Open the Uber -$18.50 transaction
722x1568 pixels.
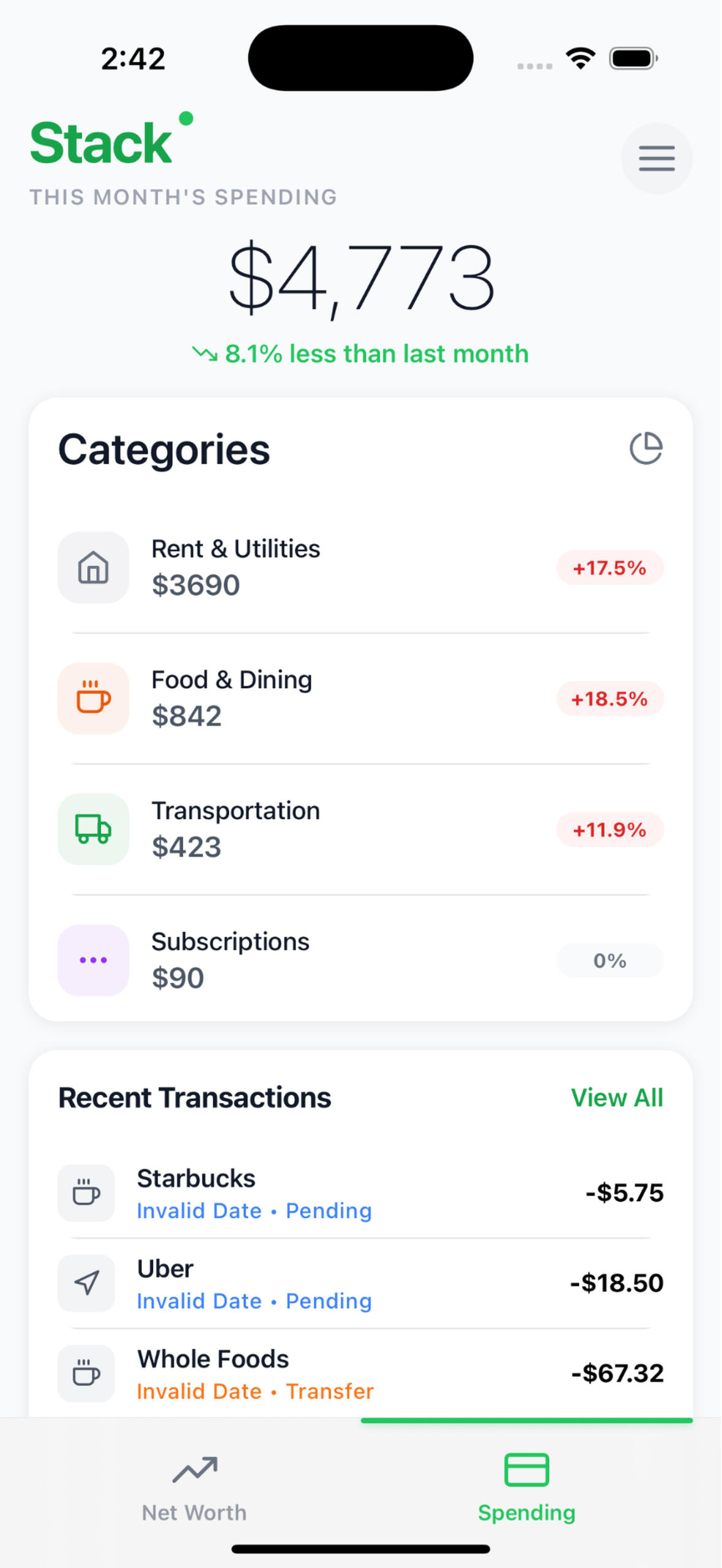(x=368, y=1283)
